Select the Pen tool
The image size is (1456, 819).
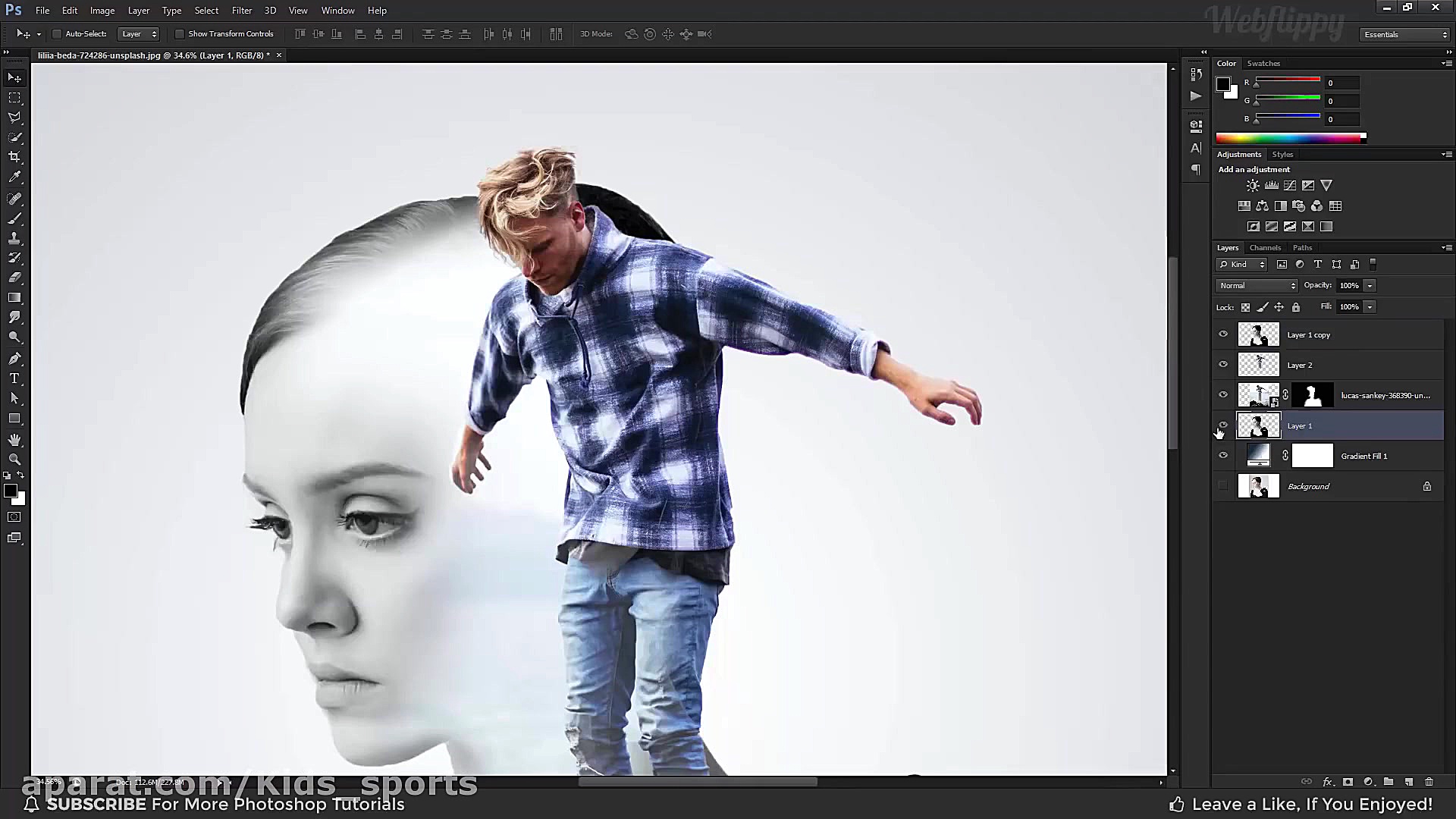14,358
